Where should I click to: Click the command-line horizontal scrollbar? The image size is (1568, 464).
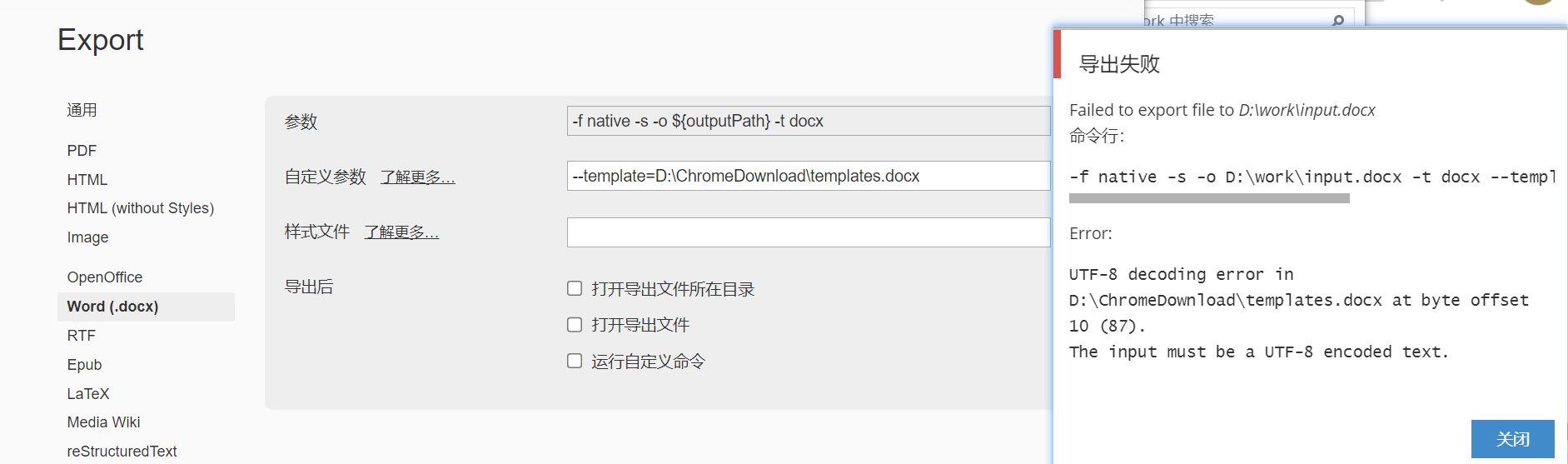pyautogui.click(x=1209, y=198)
